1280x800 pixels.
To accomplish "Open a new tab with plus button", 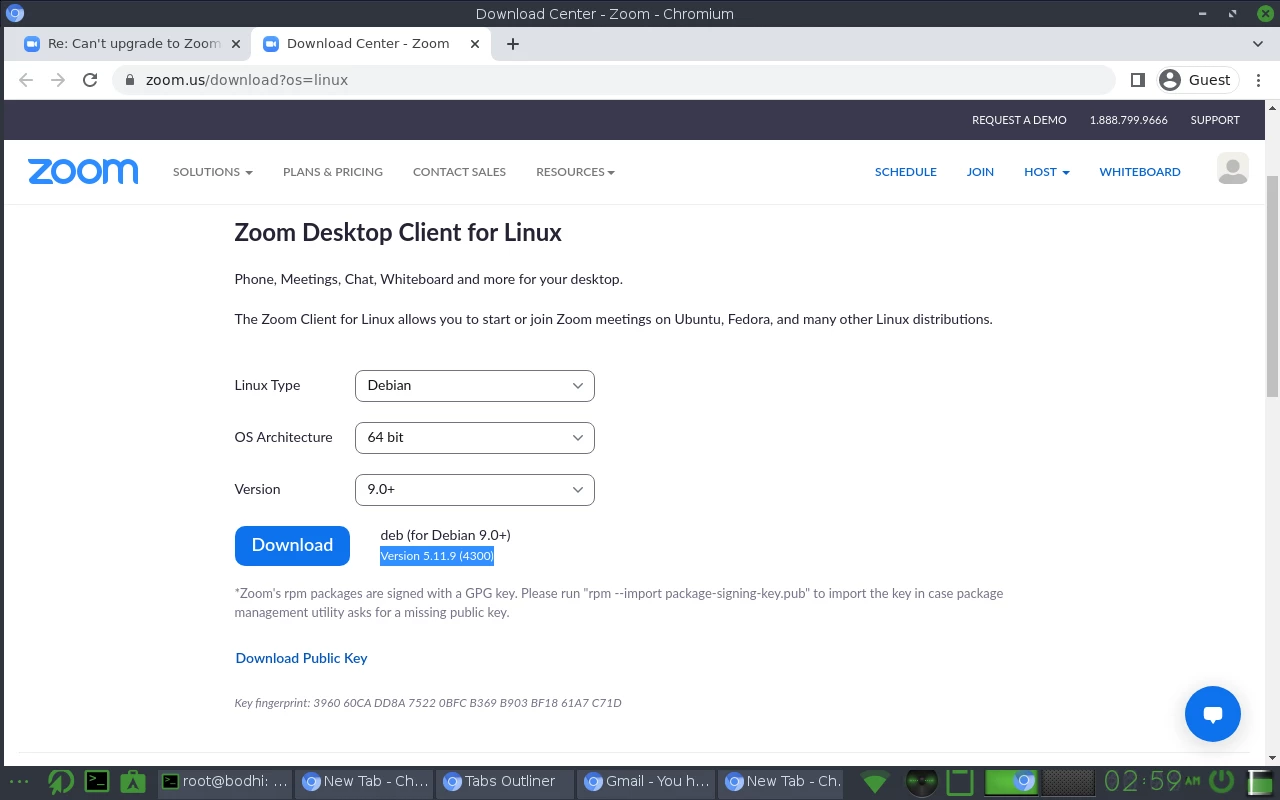I will [513, 44].
